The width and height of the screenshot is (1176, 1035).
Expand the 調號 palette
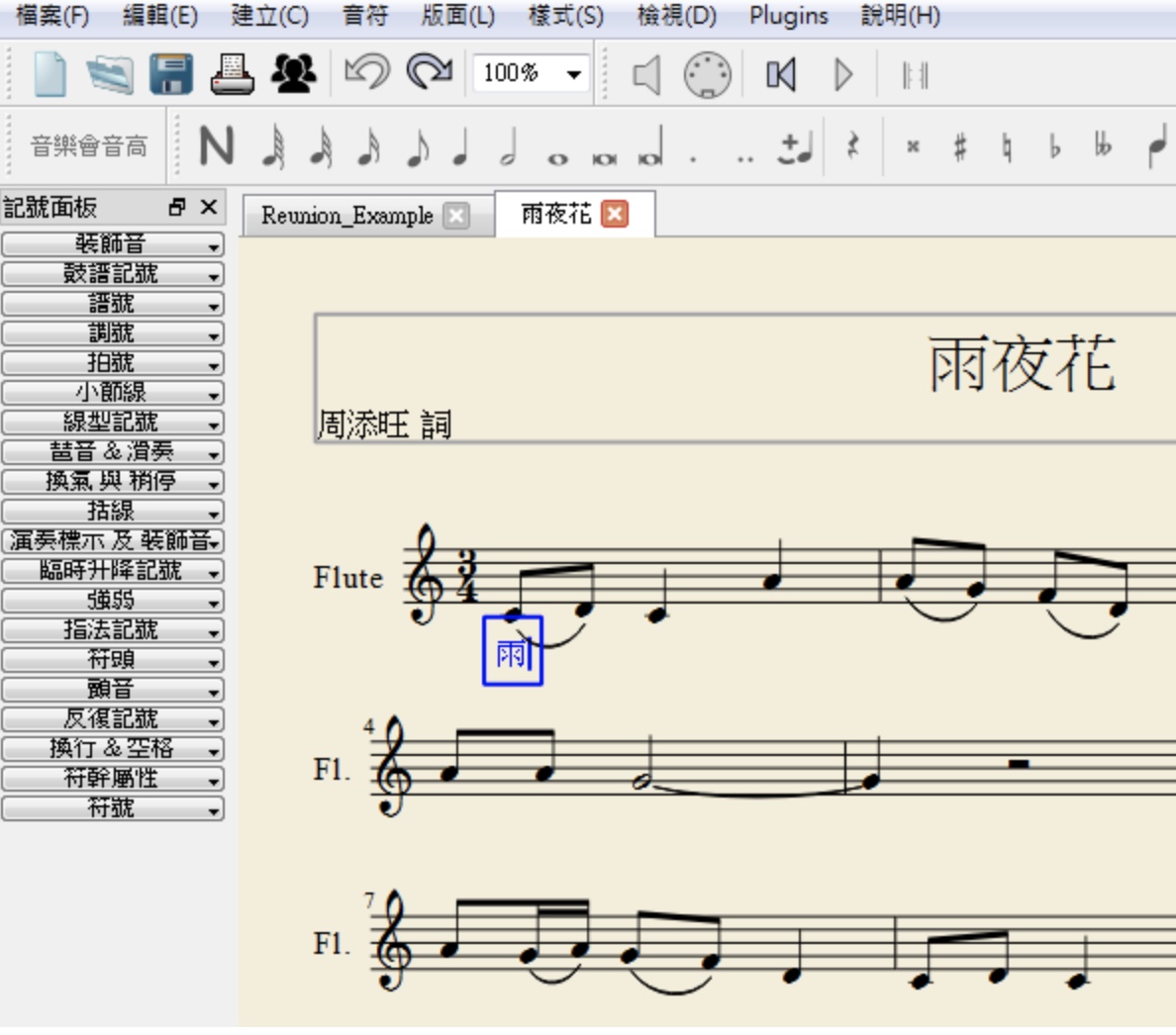(113, 333)
